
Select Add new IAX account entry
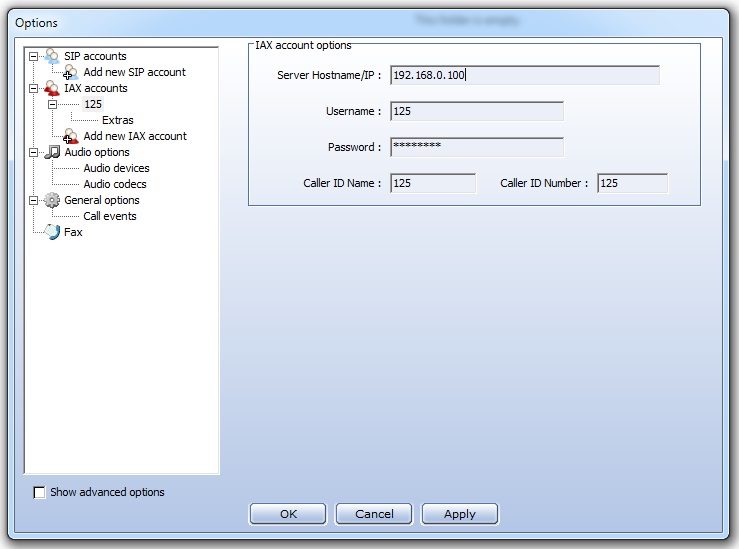click(x=135, y=136)
